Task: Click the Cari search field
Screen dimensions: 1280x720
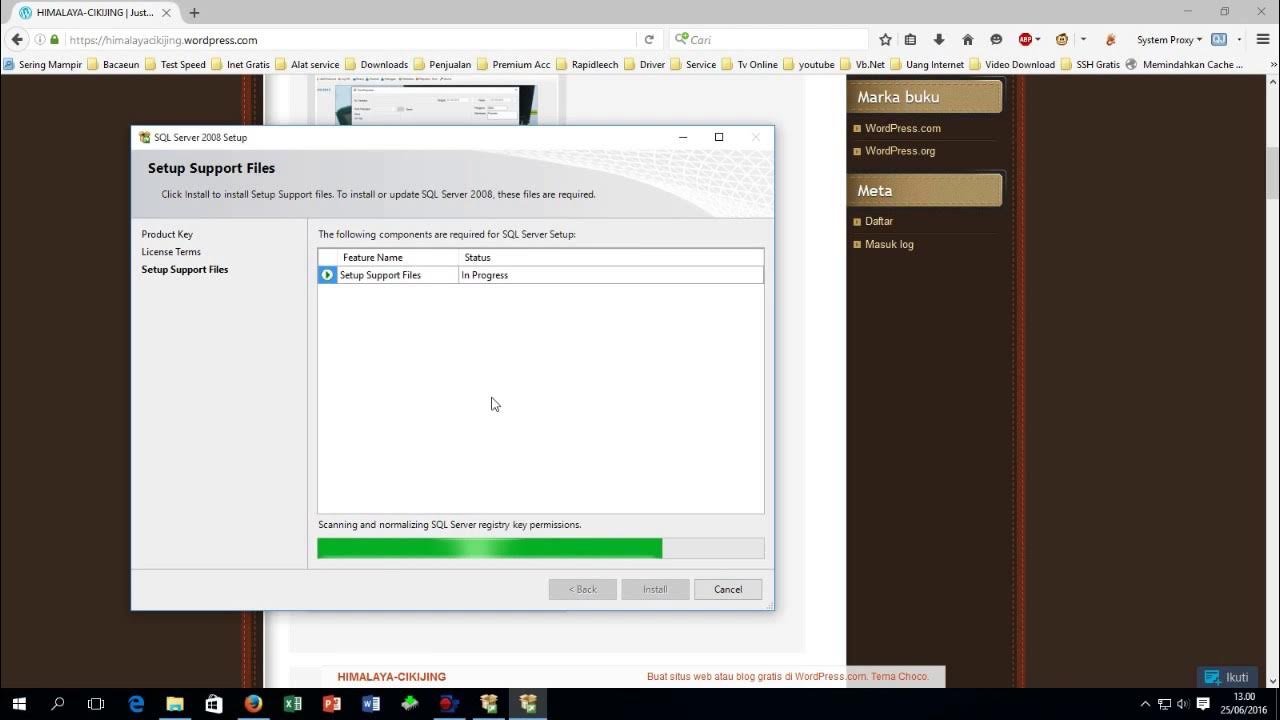Action: point(768,40)
